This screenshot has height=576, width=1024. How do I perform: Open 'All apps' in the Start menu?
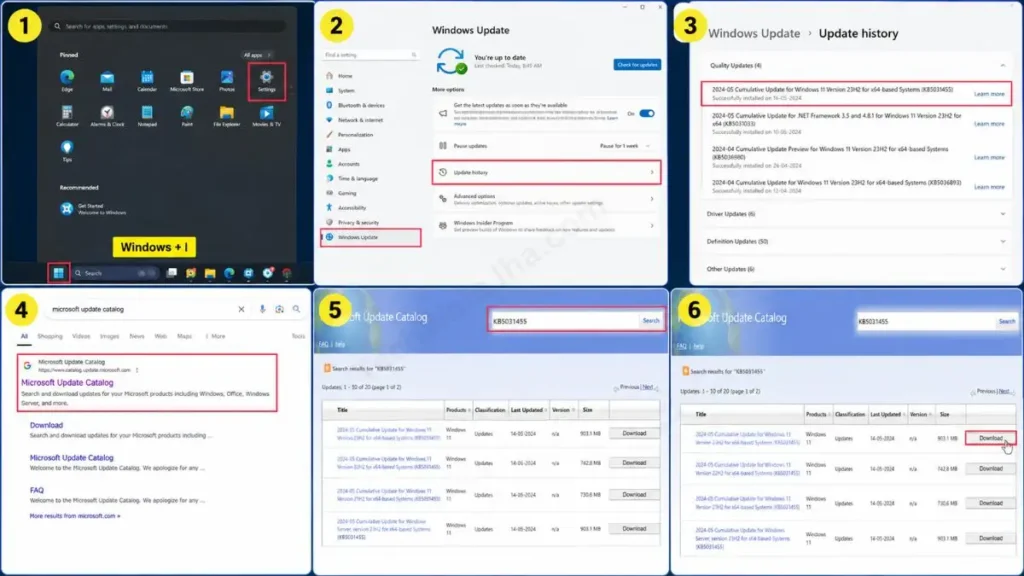pos(257,55)
